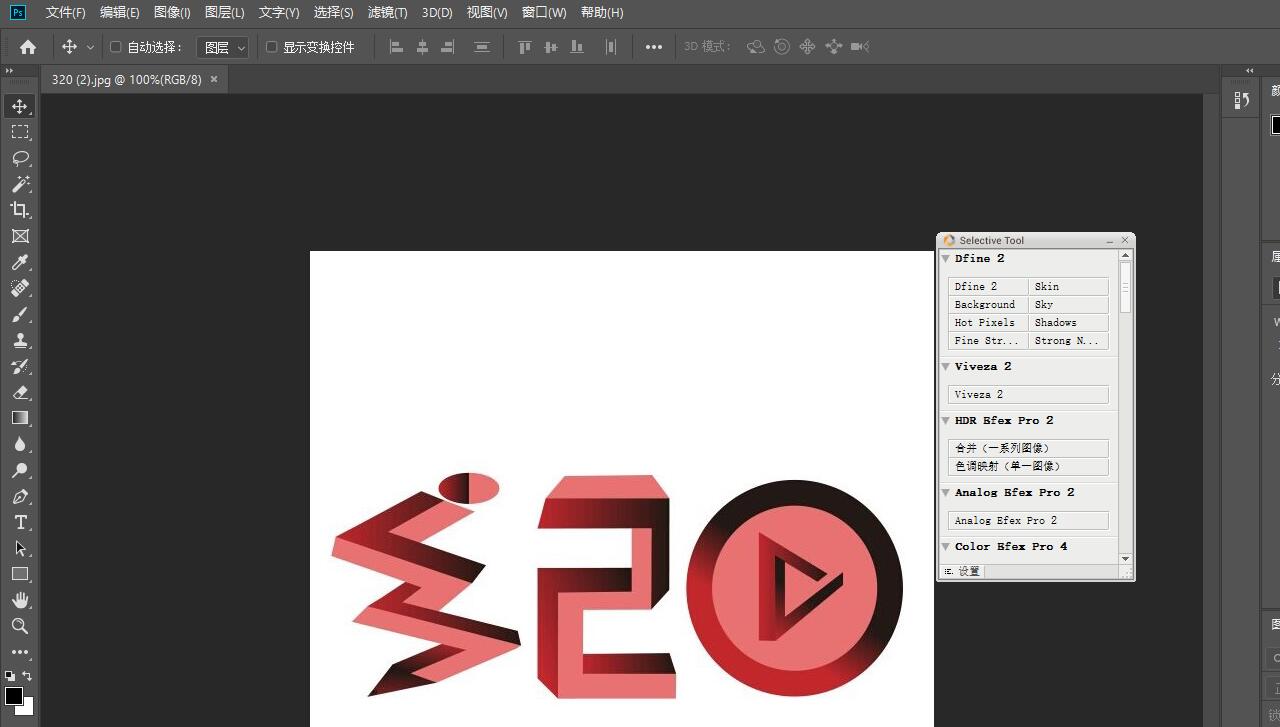Screen dimensions: 1280x727
Task: Click the black foreground color swatch
Action: click(x=13, y=695)
